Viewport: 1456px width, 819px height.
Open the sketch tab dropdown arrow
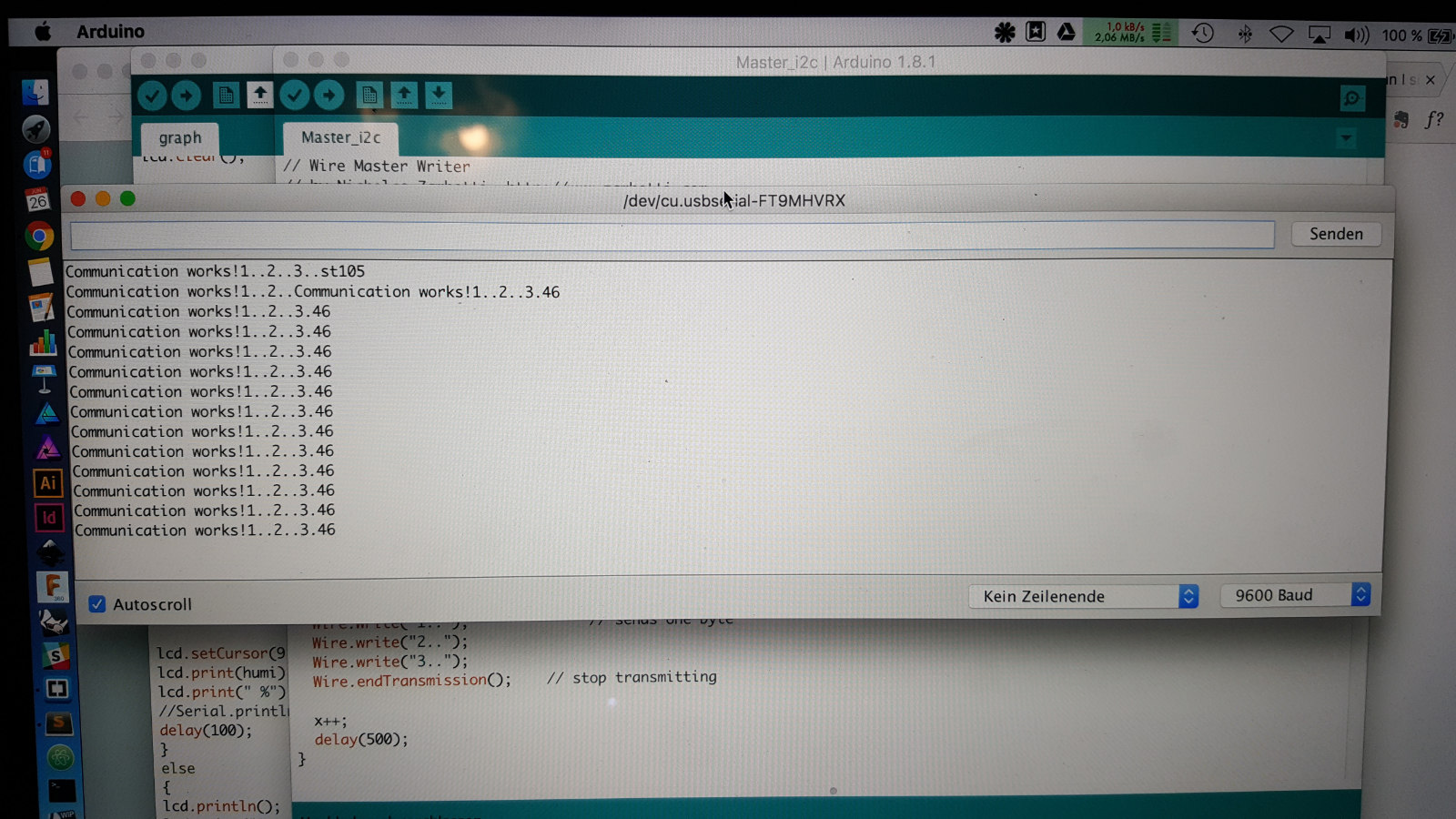pyautogui.click(x=1346, y=138)
